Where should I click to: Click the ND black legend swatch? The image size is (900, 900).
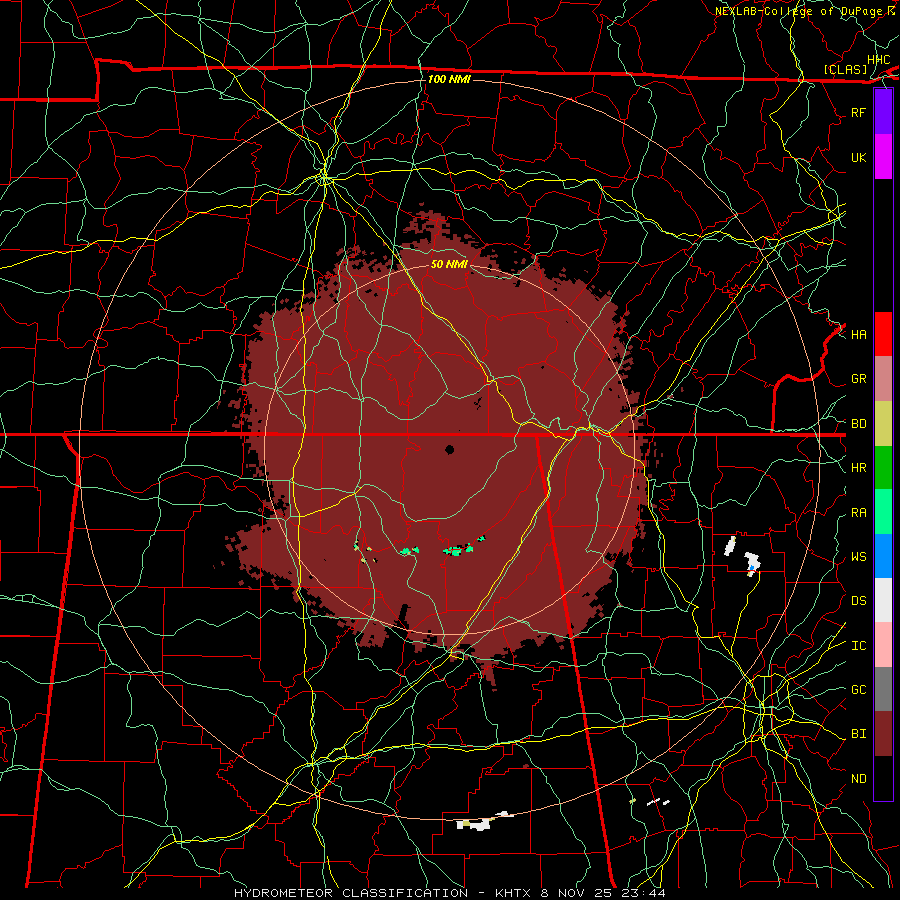point(883,778)
